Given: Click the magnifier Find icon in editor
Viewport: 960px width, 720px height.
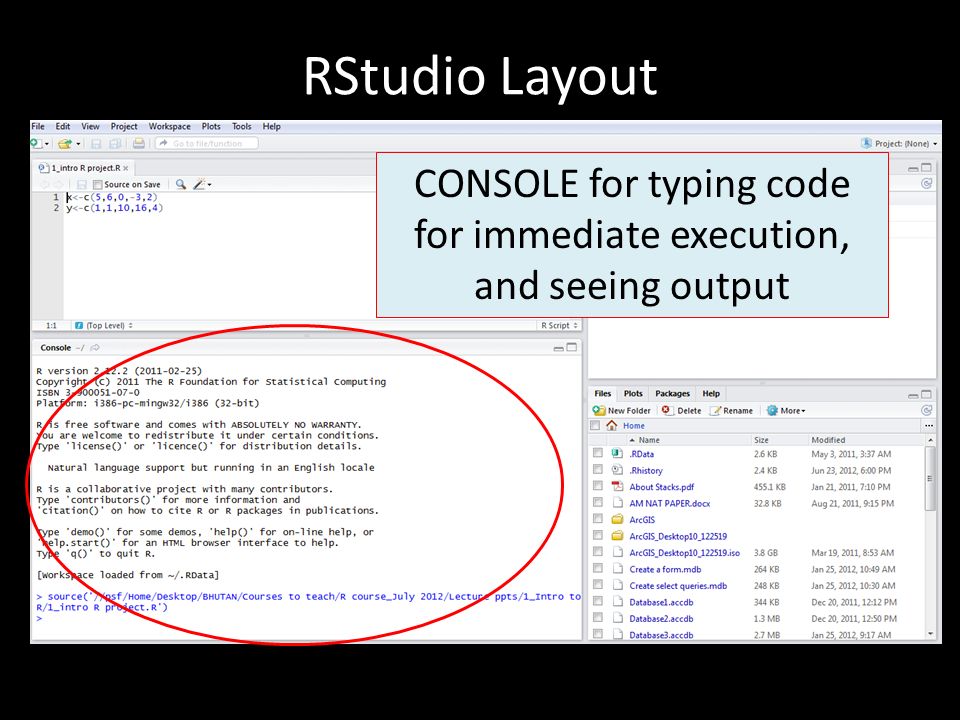Looking at the screenshot, I should 181,184.
